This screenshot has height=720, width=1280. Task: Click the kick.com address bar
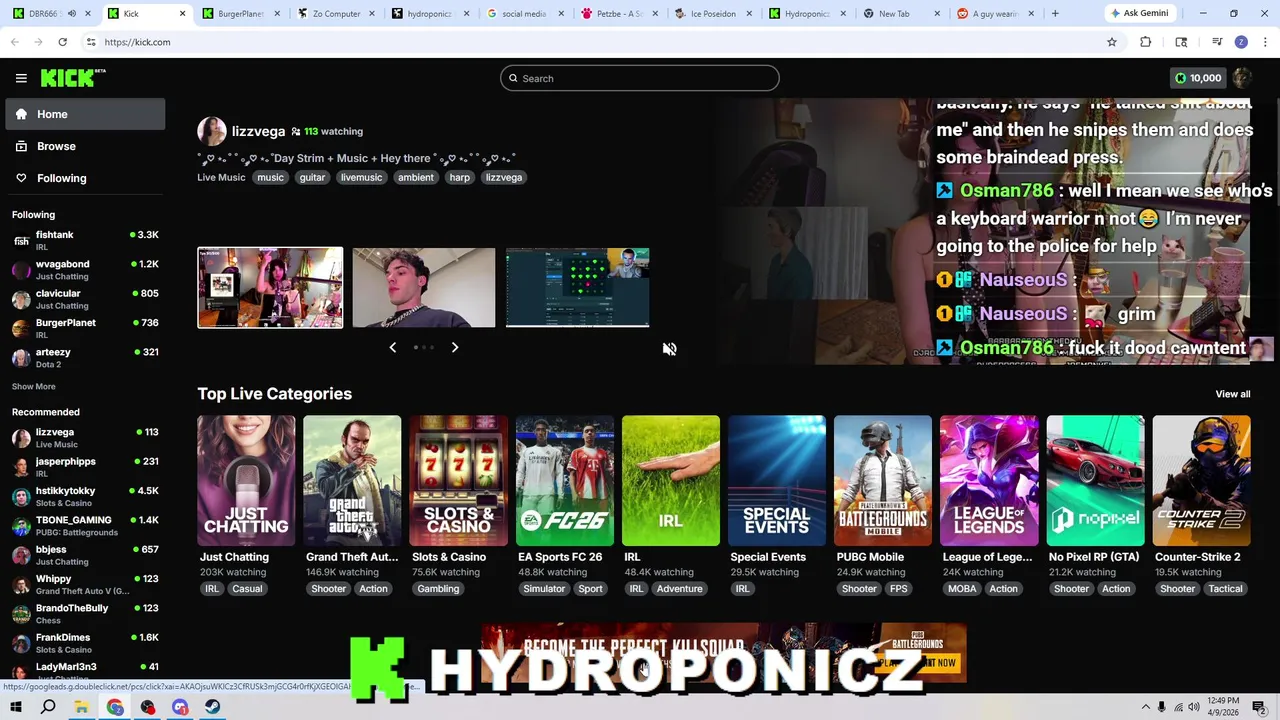tap(590, 42)
